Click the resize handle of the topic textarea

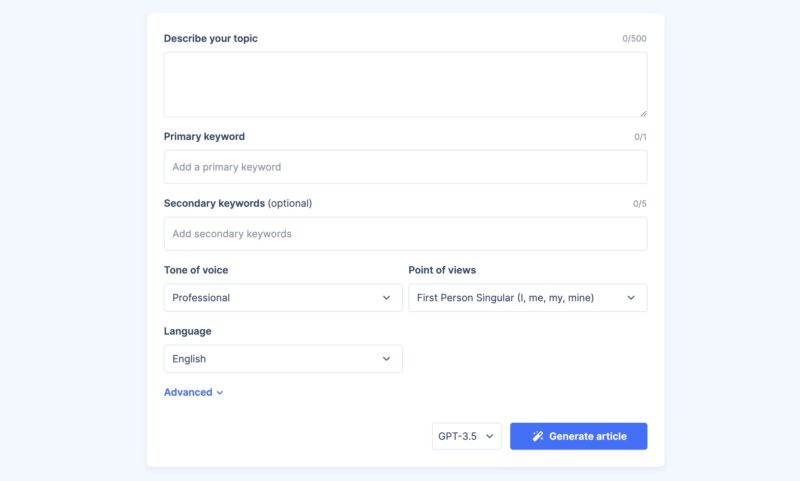pos(643,113)
